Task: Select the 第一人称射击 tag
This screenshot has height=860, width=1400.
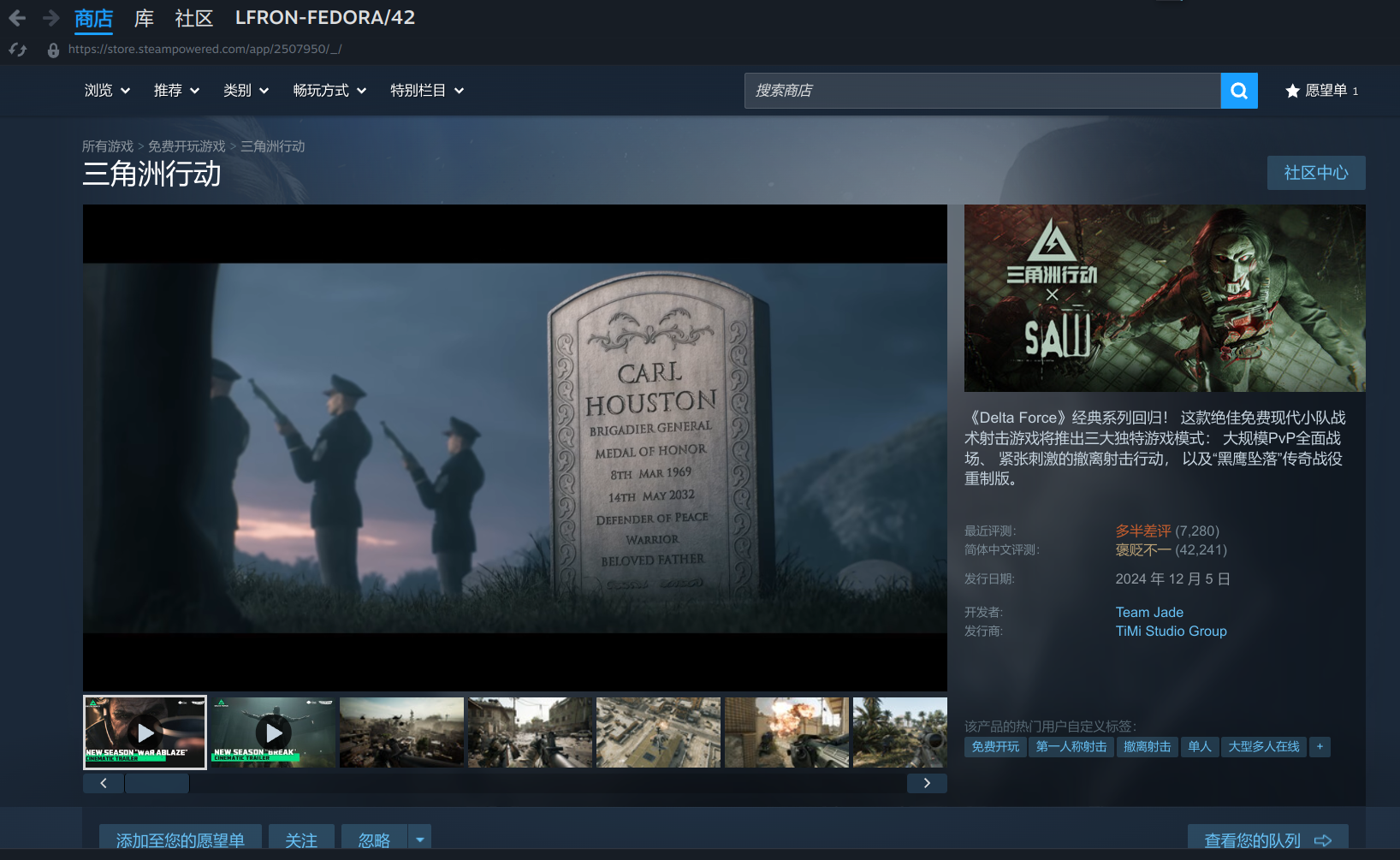Action: (x=1071, y=747)
